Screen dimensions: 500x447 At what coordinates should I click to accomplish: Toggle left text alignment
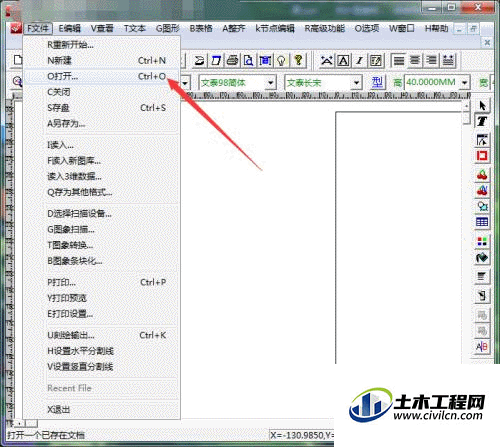click(399, 60)
